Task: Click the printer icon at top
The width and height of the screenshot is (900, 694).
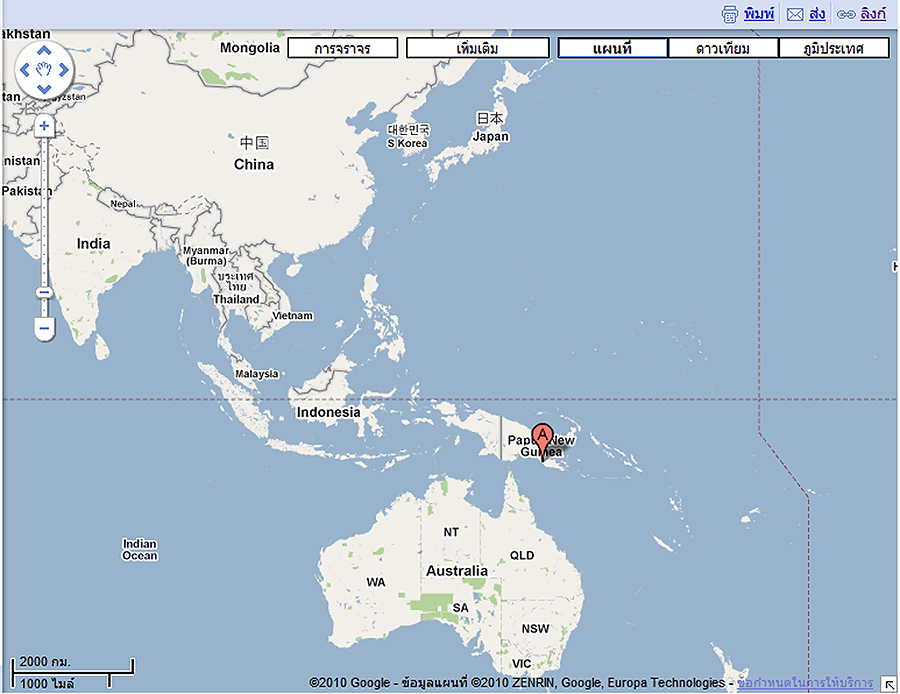Action: pyautogui.click(x=730, y=14)
